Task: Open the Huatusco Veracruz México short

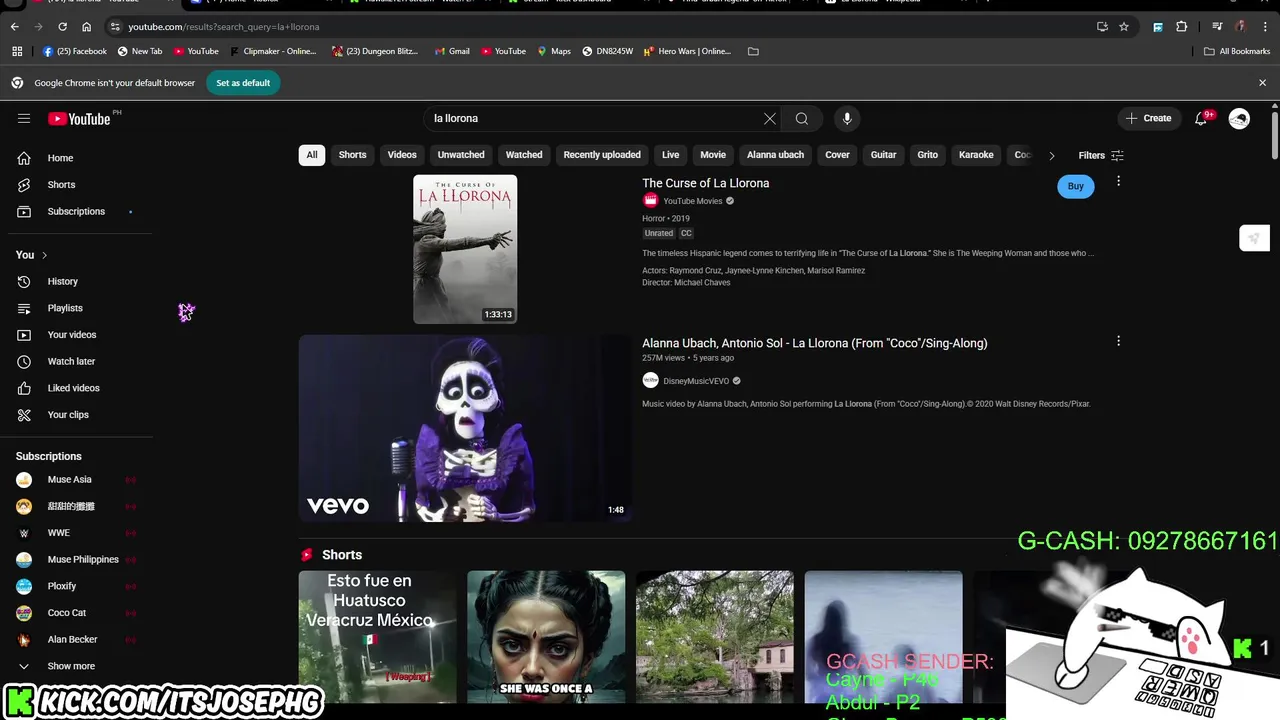Action: [x=377, y=637]
